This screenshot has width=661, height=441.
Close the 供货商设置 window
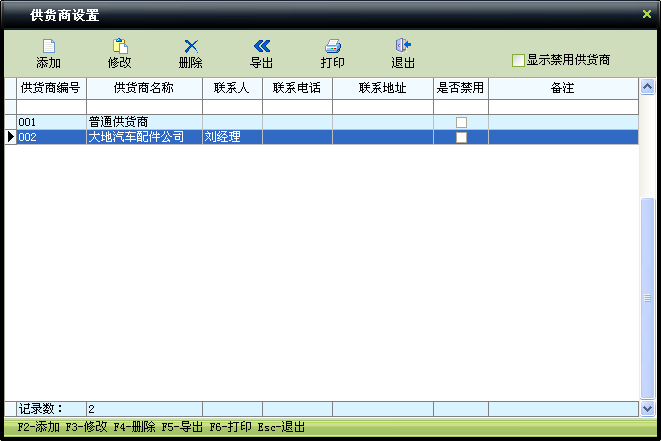(647, 14)
